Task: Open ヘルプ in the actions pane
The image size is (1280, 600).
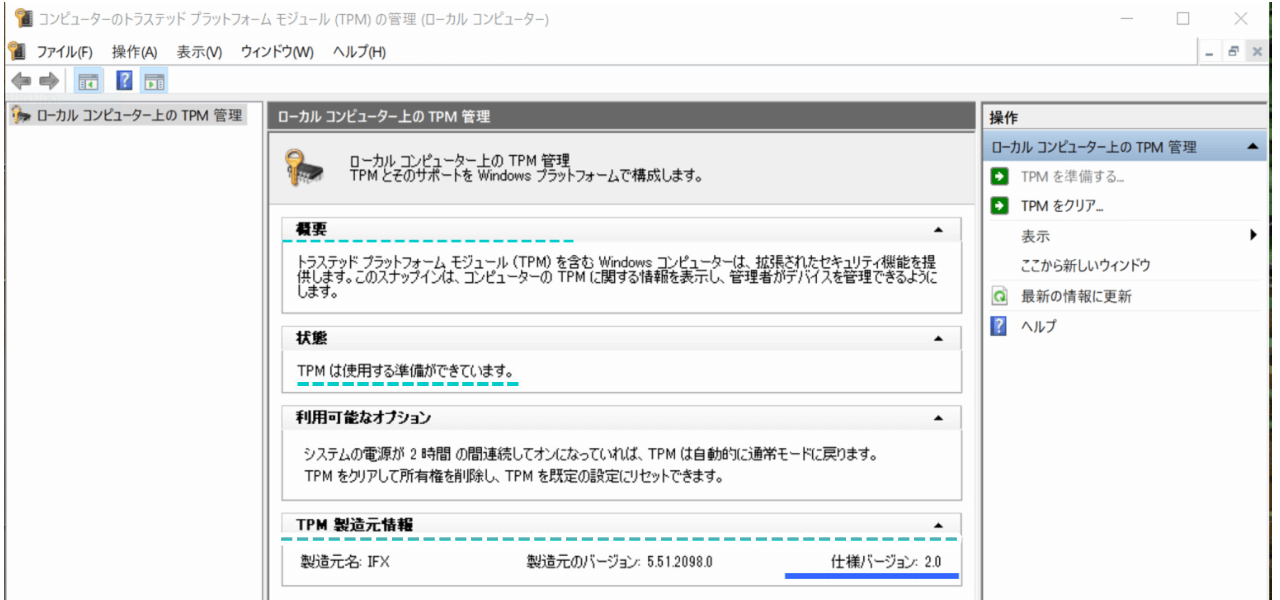Action: coord(1039,326)
